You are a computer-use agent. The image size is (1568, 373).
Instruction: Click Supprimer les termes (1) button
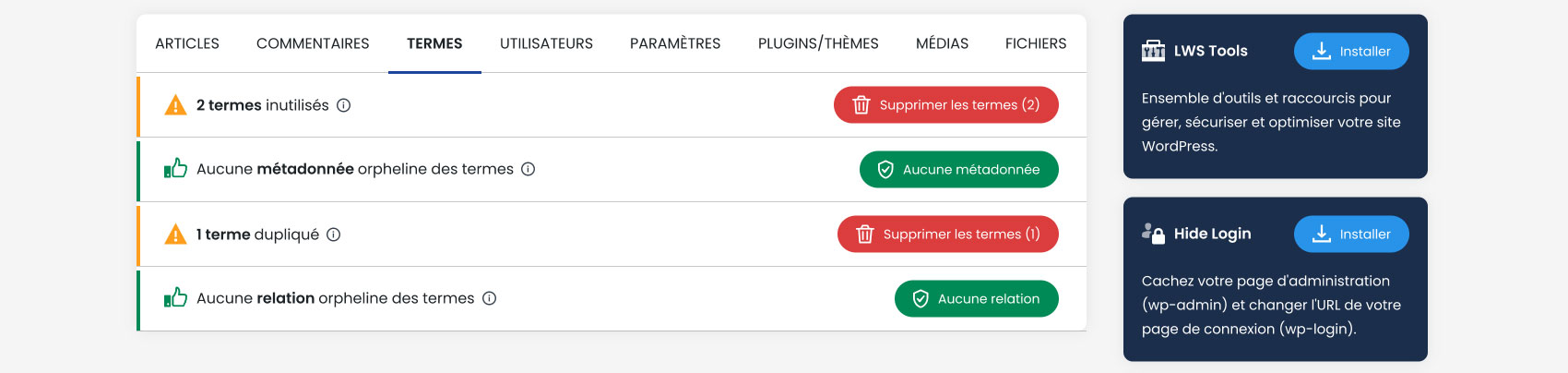[x=948, y=234]
